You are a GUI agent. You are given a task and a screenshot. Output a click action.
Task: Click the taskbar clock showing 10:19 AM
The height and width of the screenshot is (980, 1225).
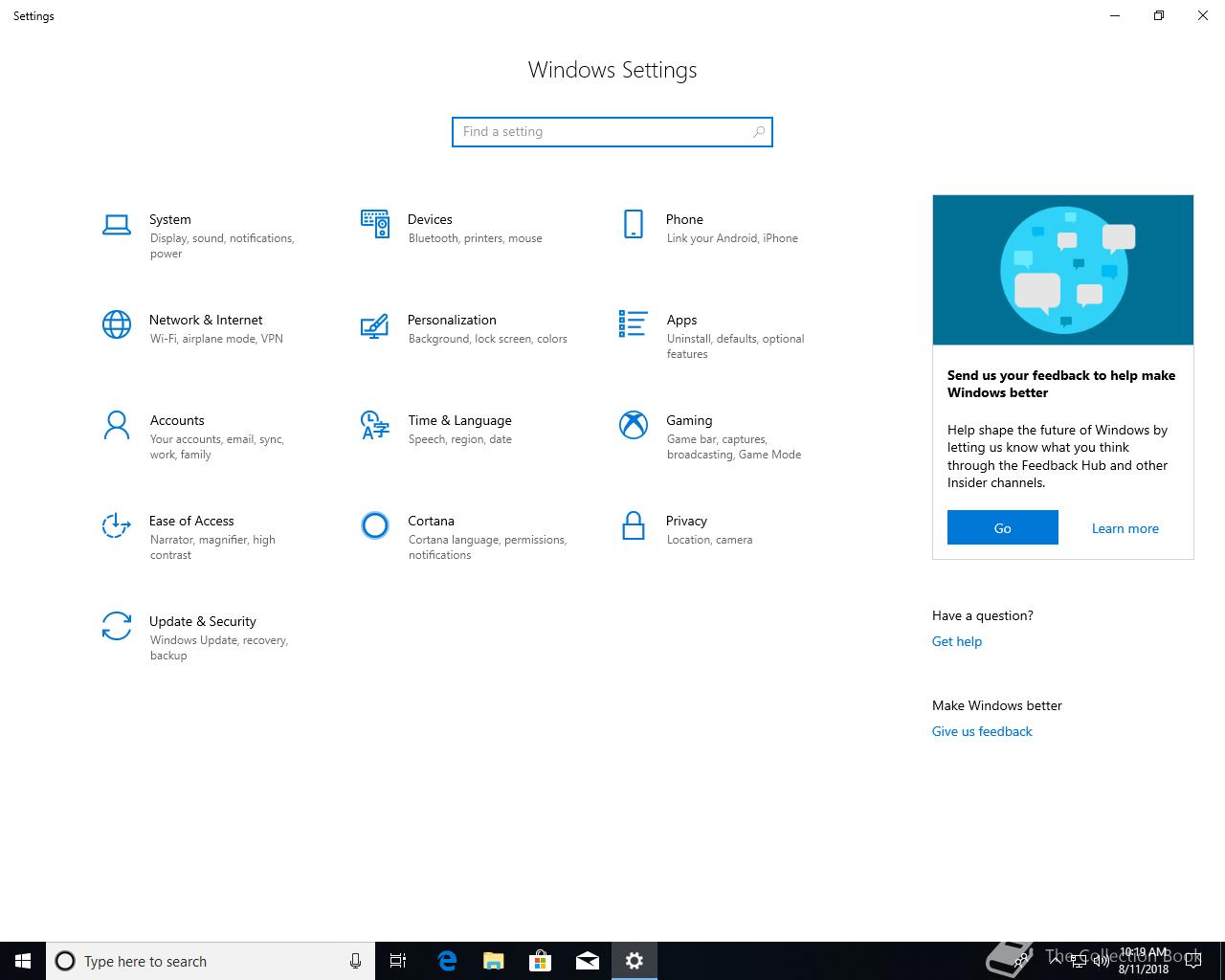[1144, 961]
